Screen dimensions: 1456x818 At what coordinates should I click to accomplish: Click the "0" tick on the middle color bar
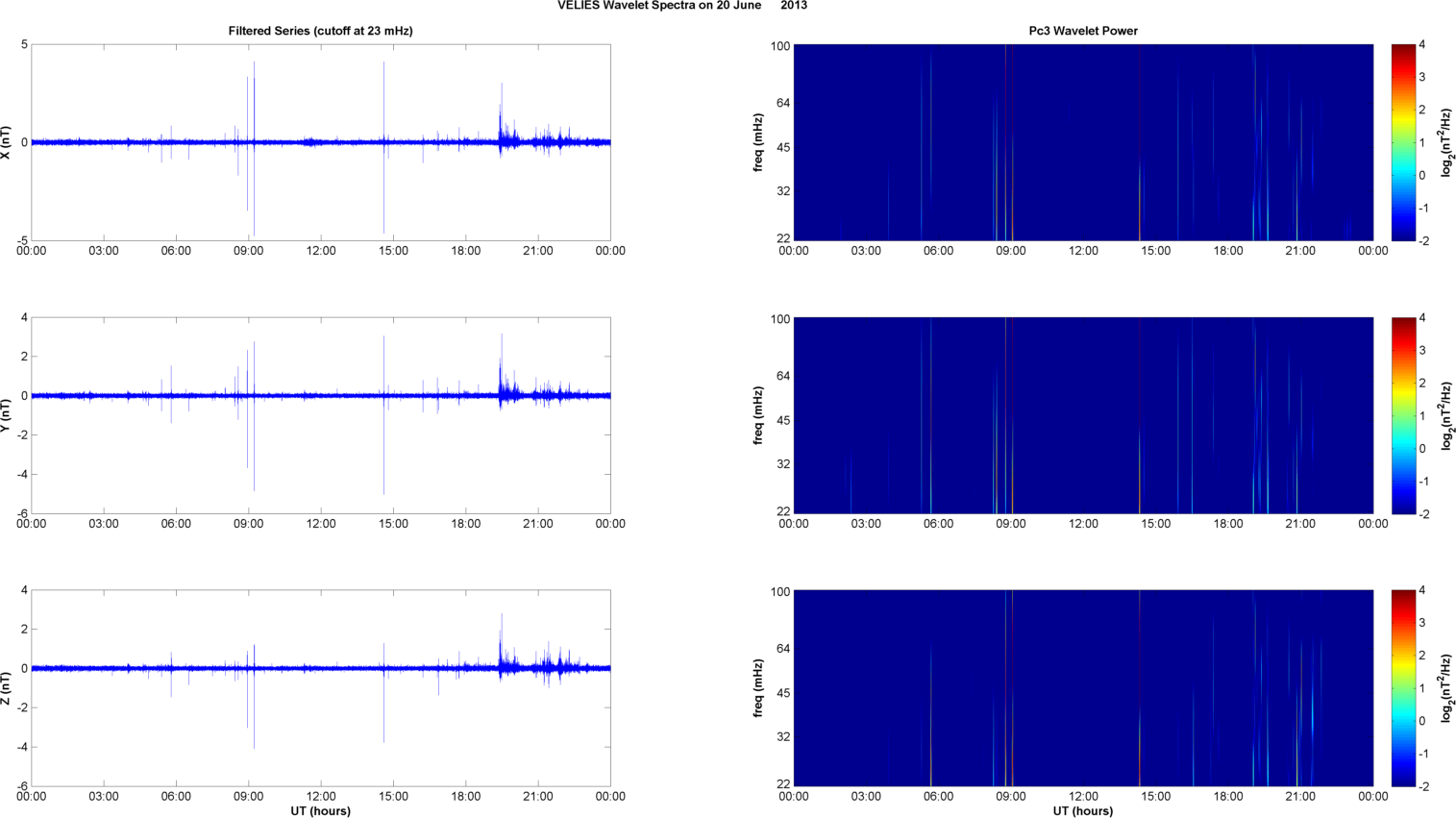pos(1422,449)
